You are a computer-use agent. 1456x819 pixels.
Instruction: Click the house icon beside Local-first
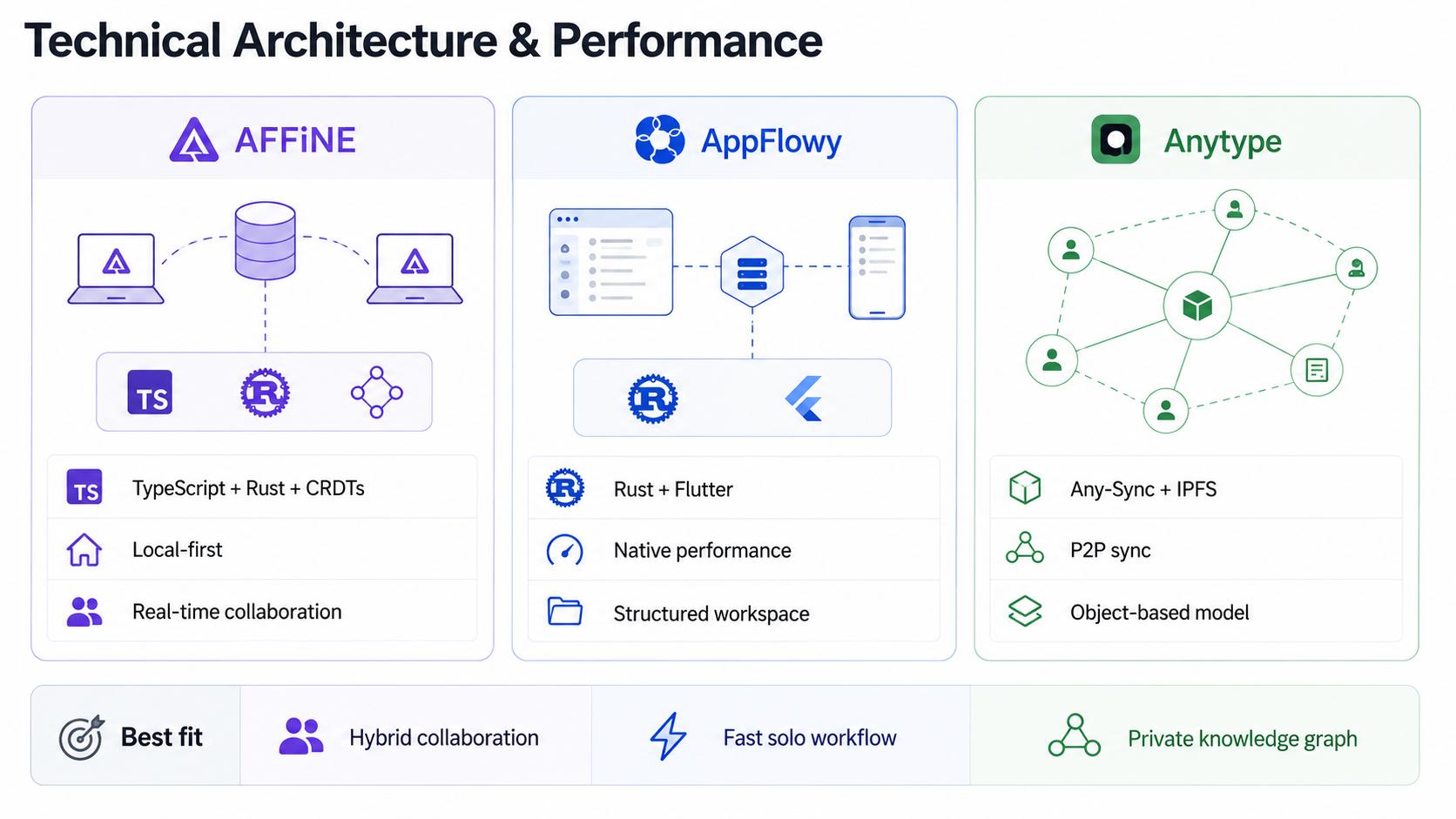point(84,550)
